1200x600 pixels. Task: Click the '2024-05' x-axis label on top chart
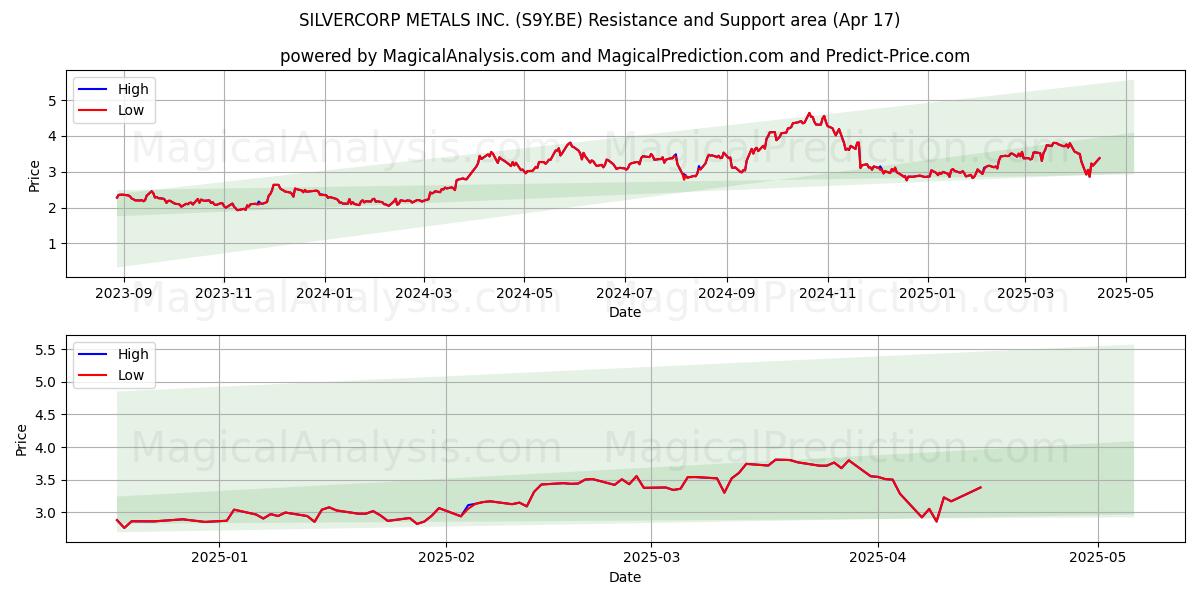pos(524,294)
